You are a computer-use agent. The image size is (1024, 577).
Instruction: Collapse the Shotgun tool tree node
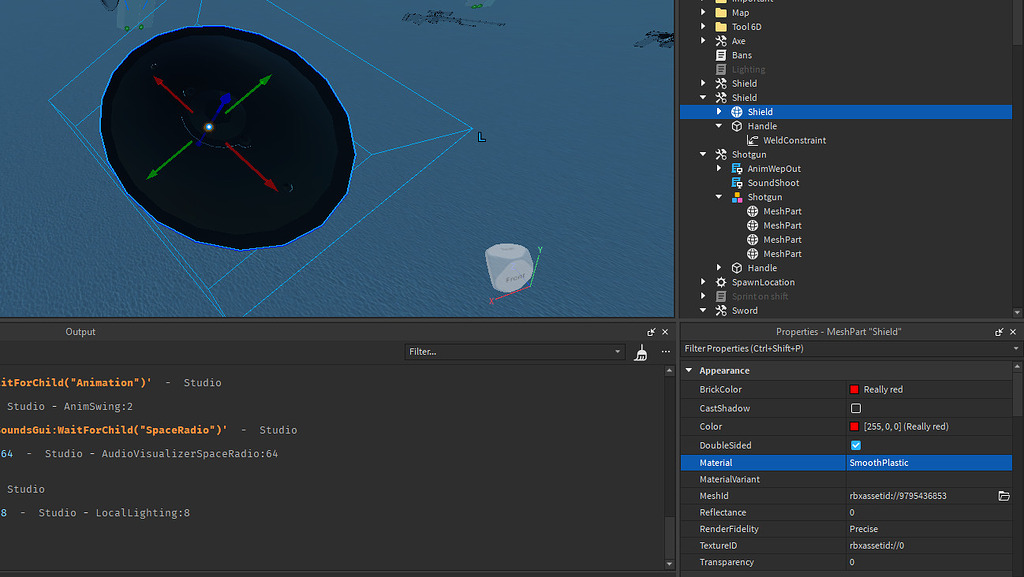703,155
